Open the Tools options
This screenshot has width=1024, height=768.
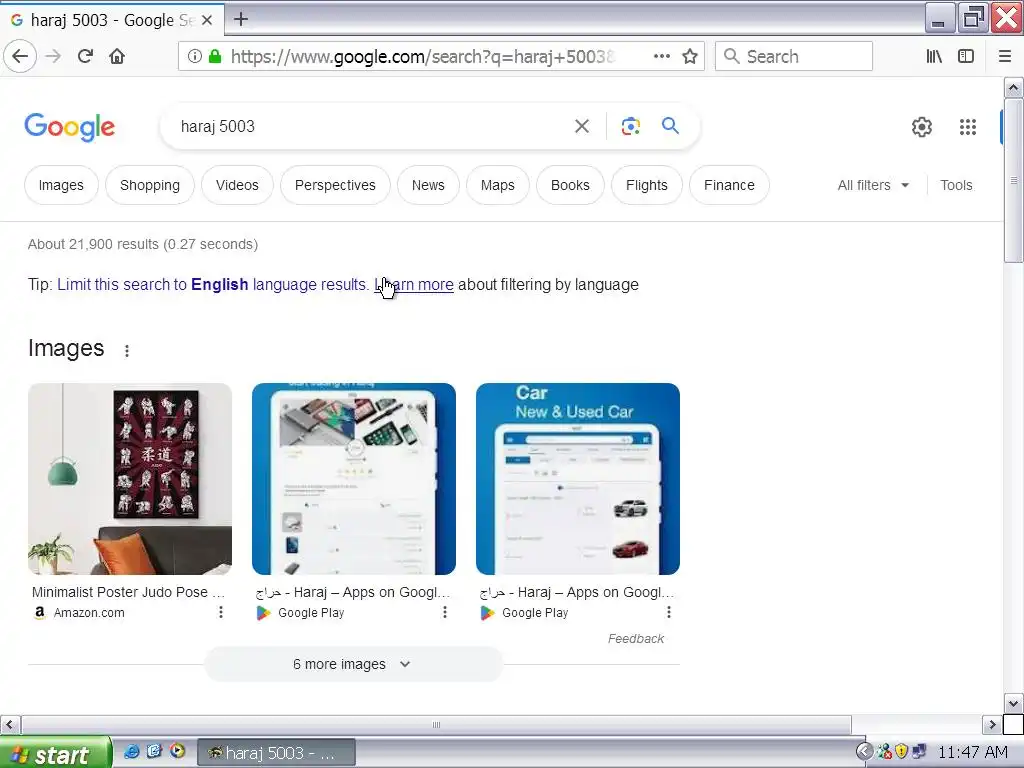click(956, 185)
